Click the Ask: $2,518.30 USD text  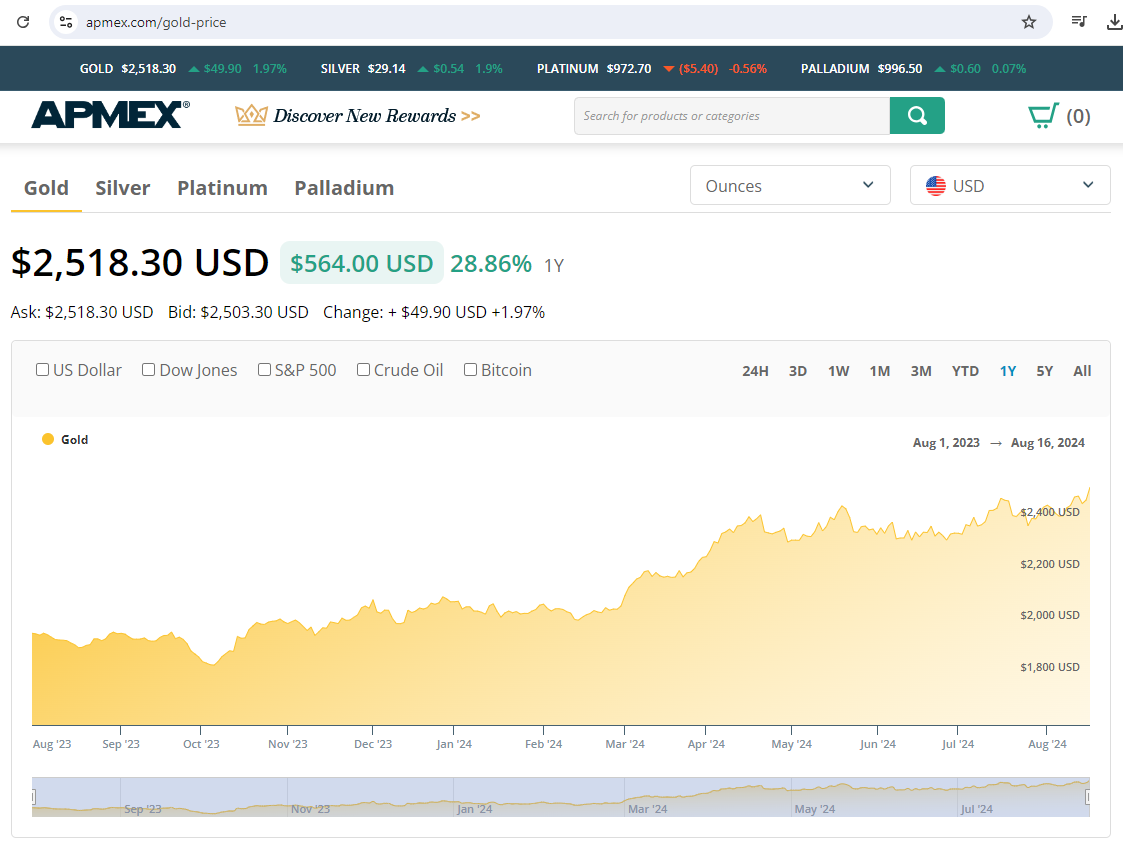point(82,312)
